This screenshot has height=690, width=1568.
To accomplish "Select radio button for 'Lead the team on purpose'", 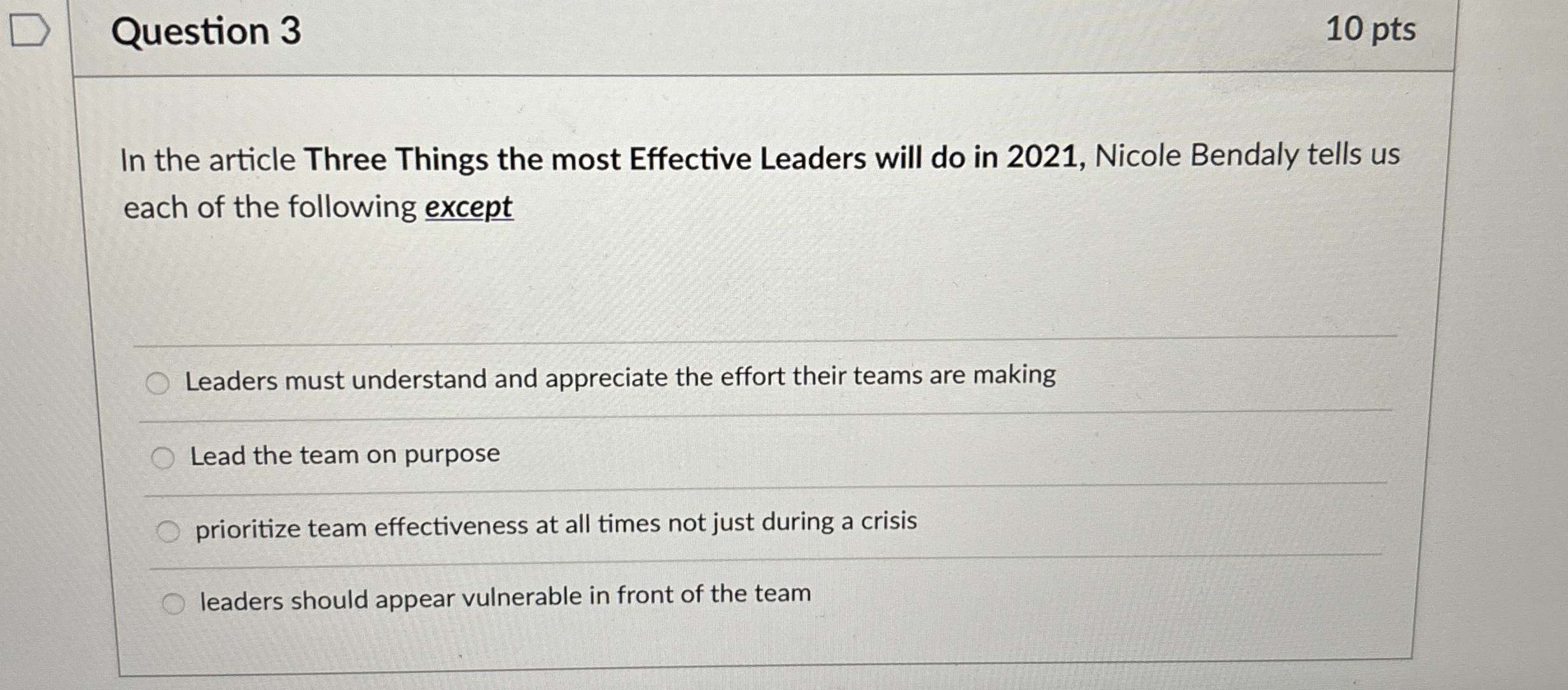I will [x=164, y=456].
